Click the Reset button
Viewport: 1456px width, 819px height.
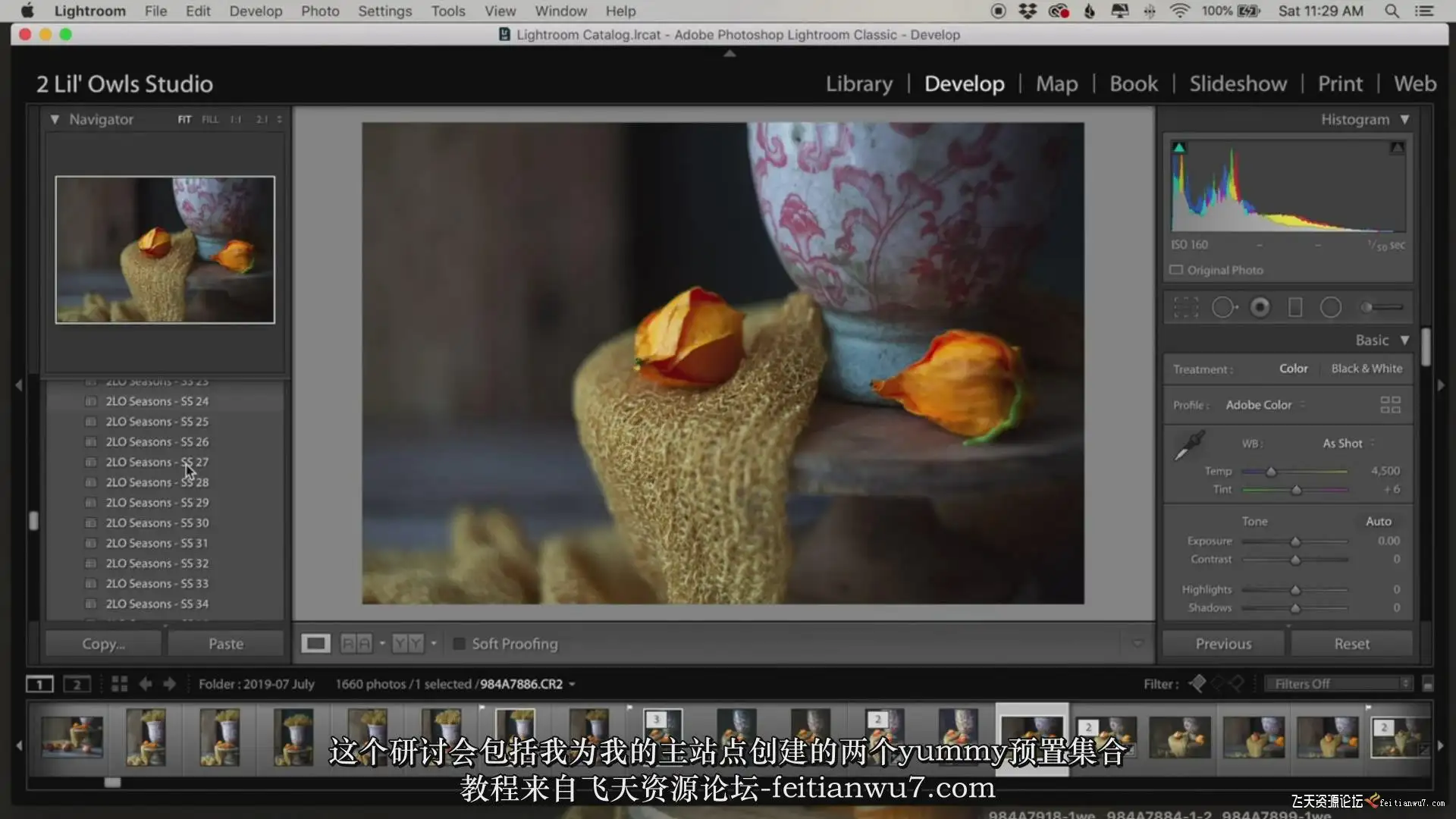(x=1351, y=644)
